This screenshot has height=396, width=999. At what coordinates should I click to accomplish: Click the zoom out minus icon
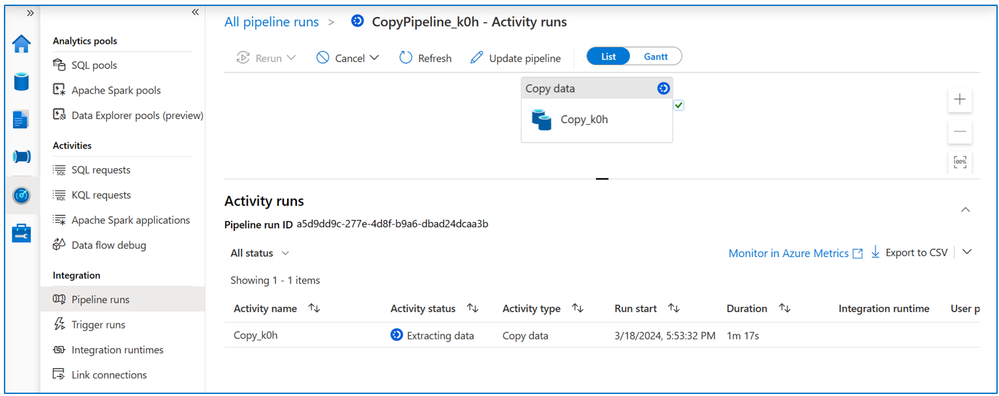[x=960, y=132]
